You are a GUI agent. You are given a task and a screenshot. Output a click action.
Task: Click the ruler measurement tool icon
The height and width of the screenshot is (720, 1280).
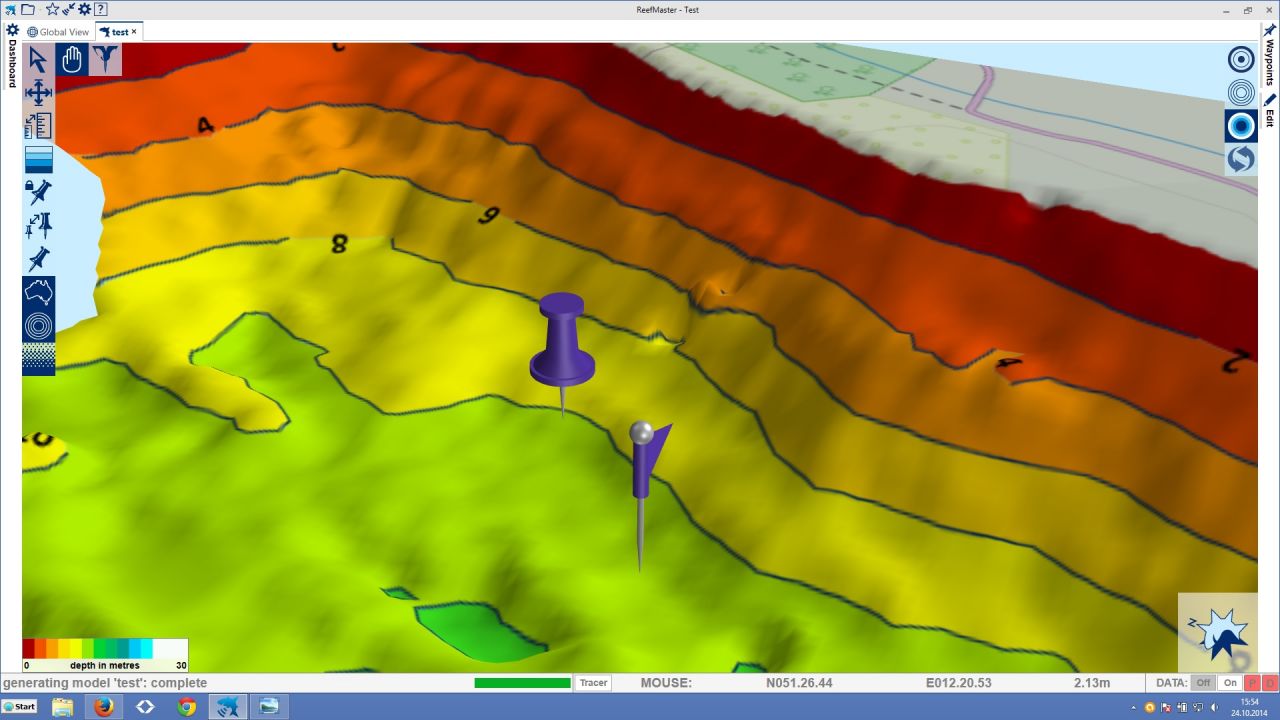point(38,126)
